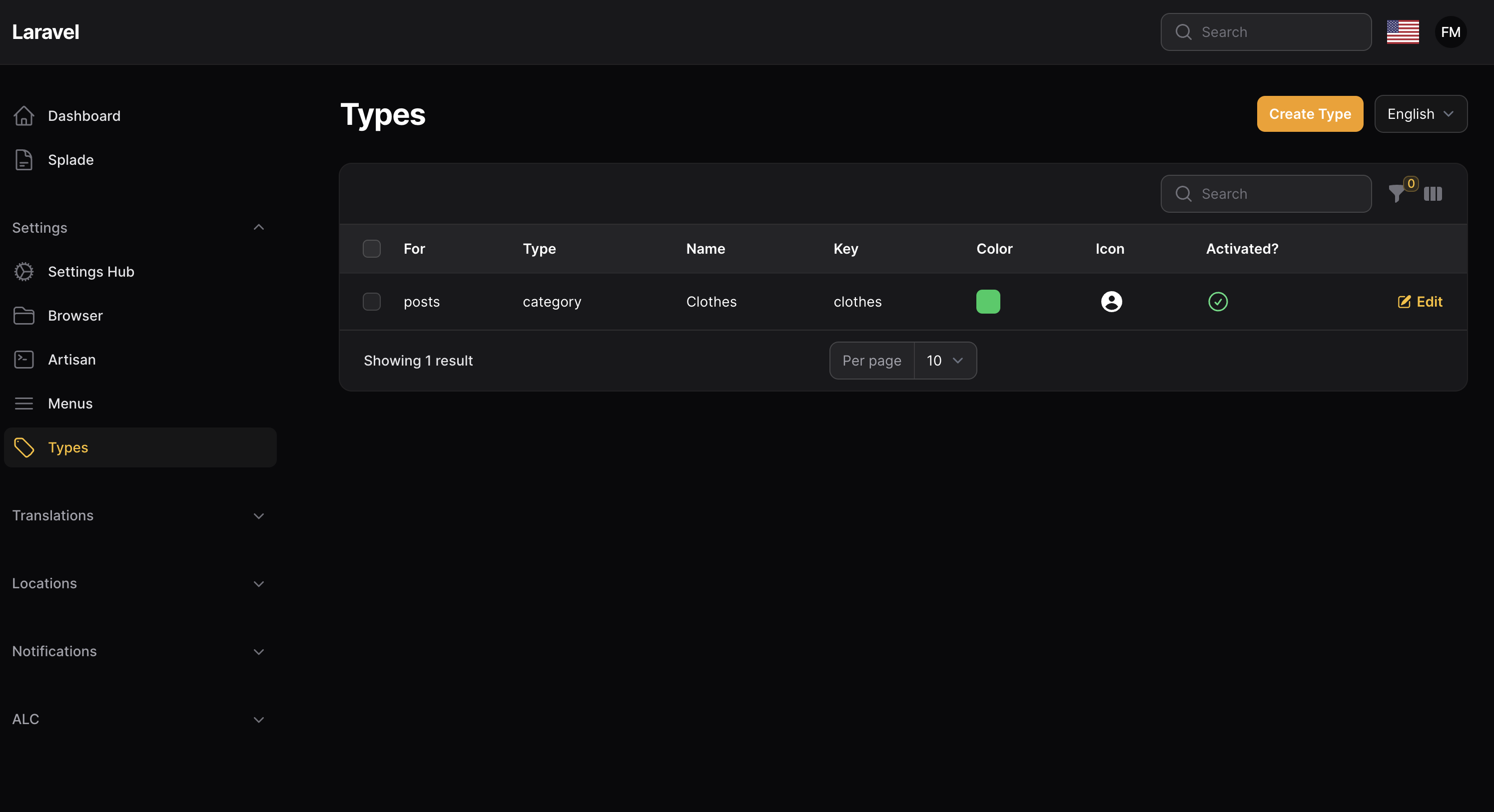Click the Settings Hub gear icon

(x=24, y=271)
